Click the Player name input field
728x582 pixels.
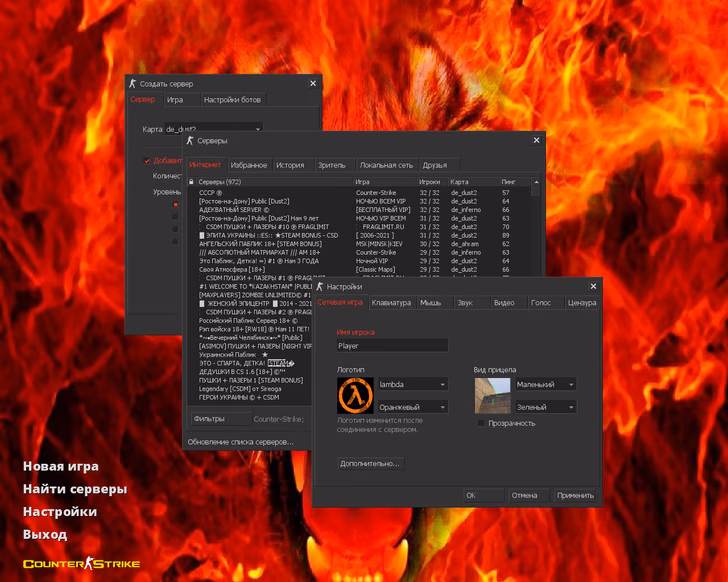pos(392,346)
